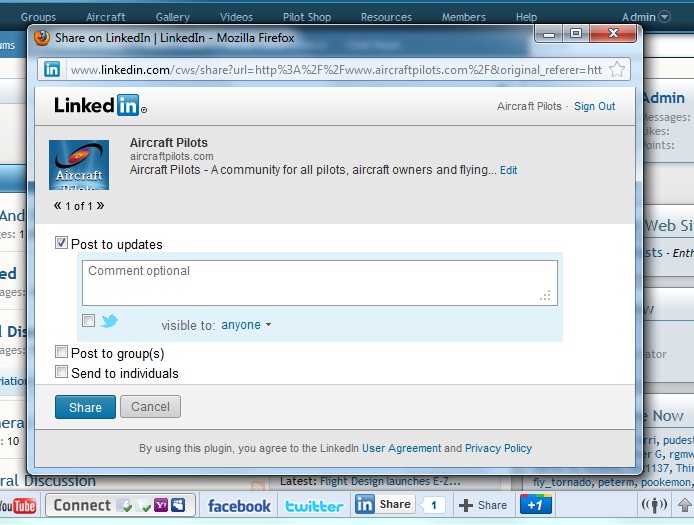Click LinkedIn Share button in bottom bar
694x525 pixels.
(385, 505)
